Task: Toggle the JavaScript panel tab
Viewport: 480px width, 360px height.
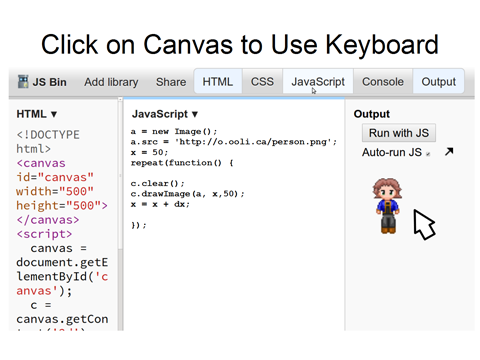Action: (318, 82)
